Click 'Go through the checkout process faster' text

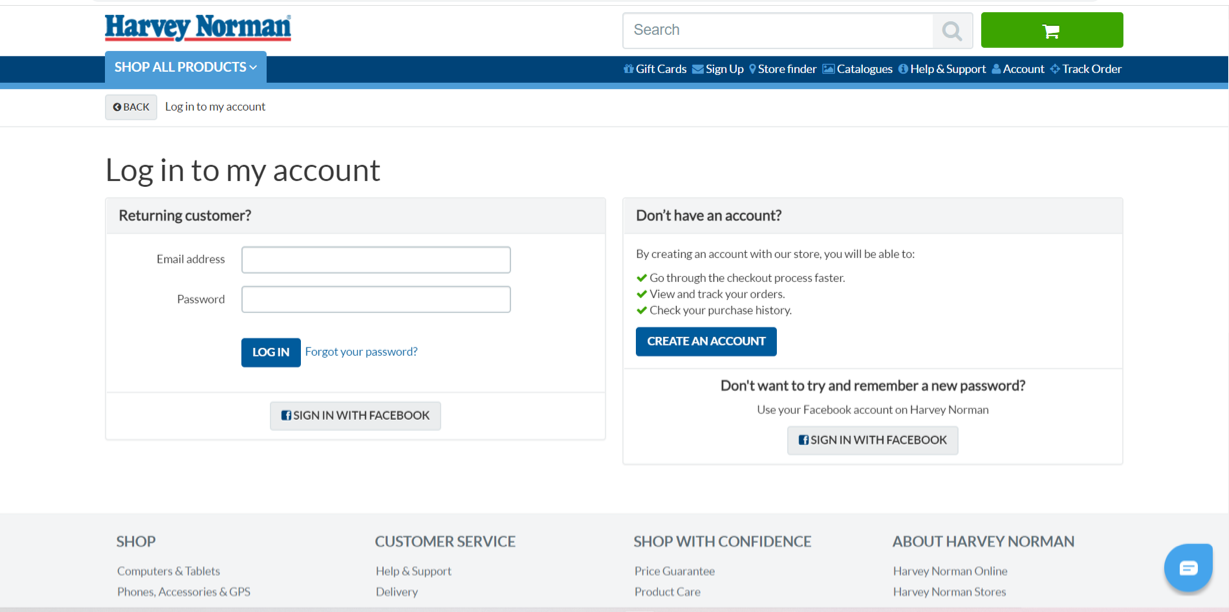pyautogui.click(x=747, y=278)
